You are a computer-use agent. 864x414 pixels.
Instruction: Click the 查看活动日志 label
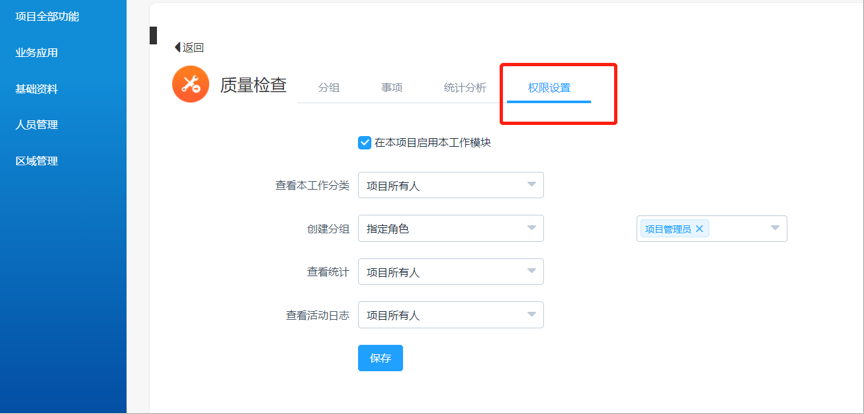click(x=317, y=316)
